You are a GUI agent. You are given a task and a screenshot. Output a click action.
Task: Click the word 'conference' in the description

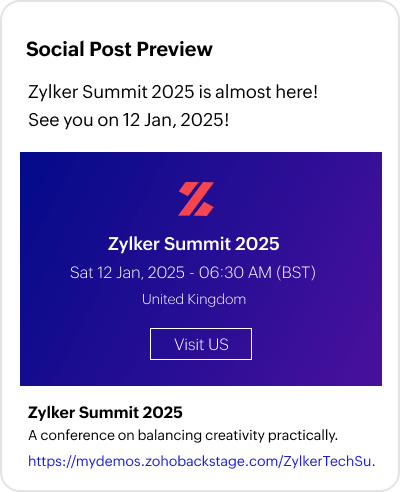[x=79, y=435]
